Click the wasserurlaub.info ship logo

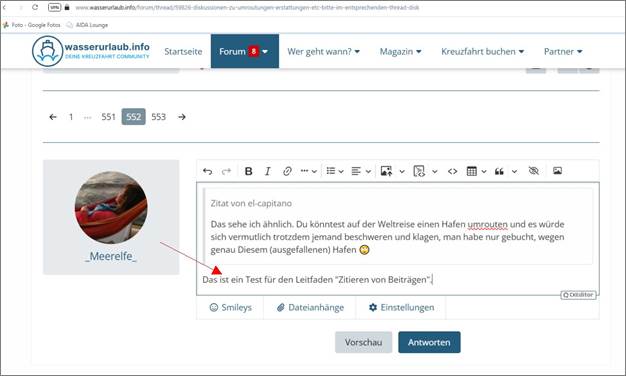click(48, 51)
